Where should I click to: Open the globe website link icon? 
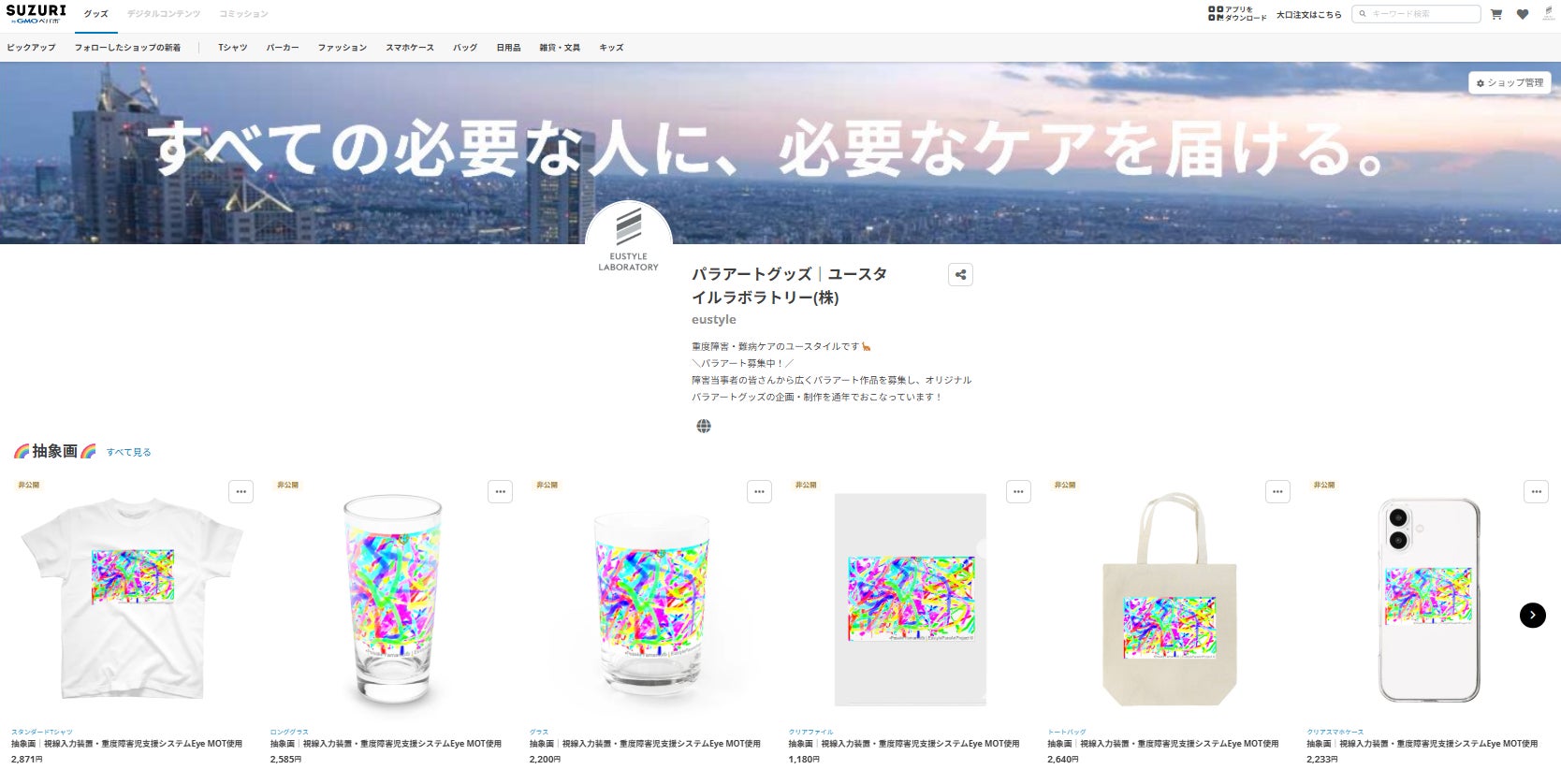(704, 427)
